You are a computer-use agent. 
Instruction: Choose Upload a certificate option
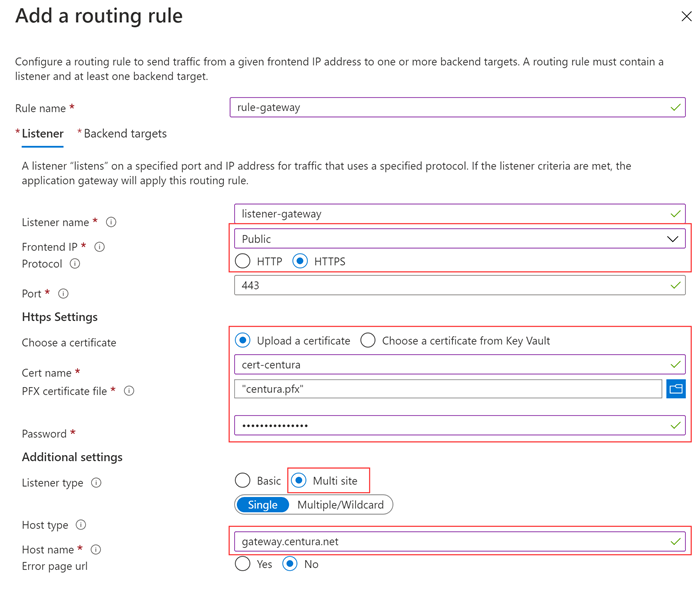click(242, 340)
